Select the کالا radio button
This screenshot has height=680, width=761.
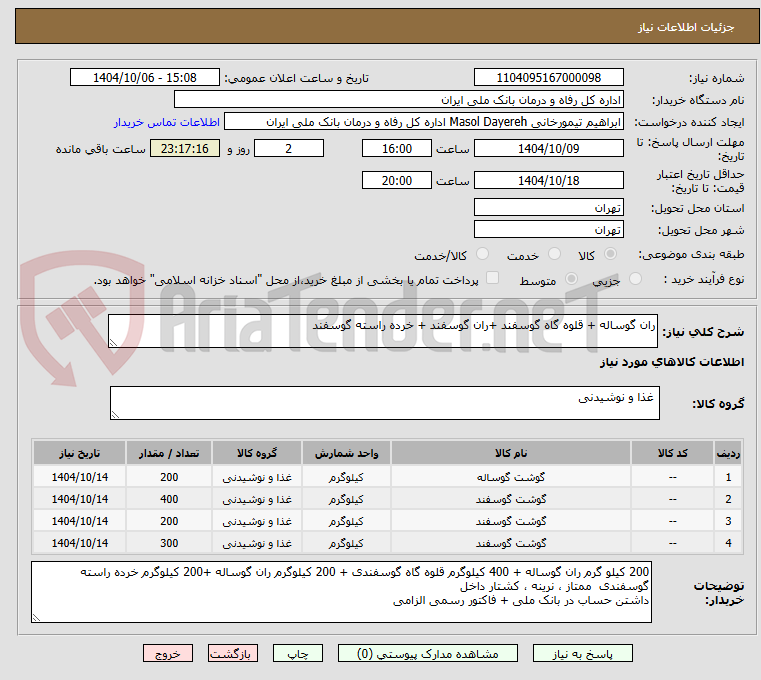tap(610, 254)
